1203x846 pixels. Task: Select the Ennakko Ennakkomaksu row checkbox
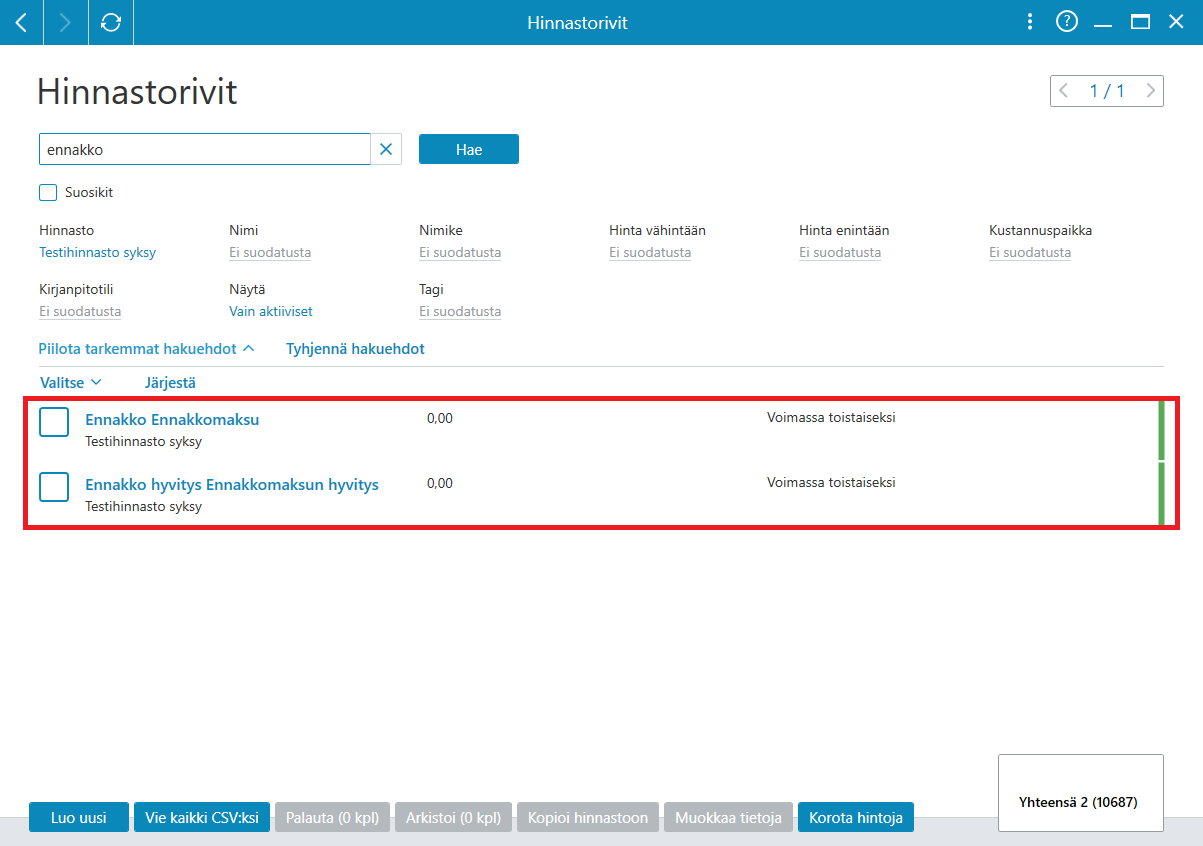[x=54, y=422]
